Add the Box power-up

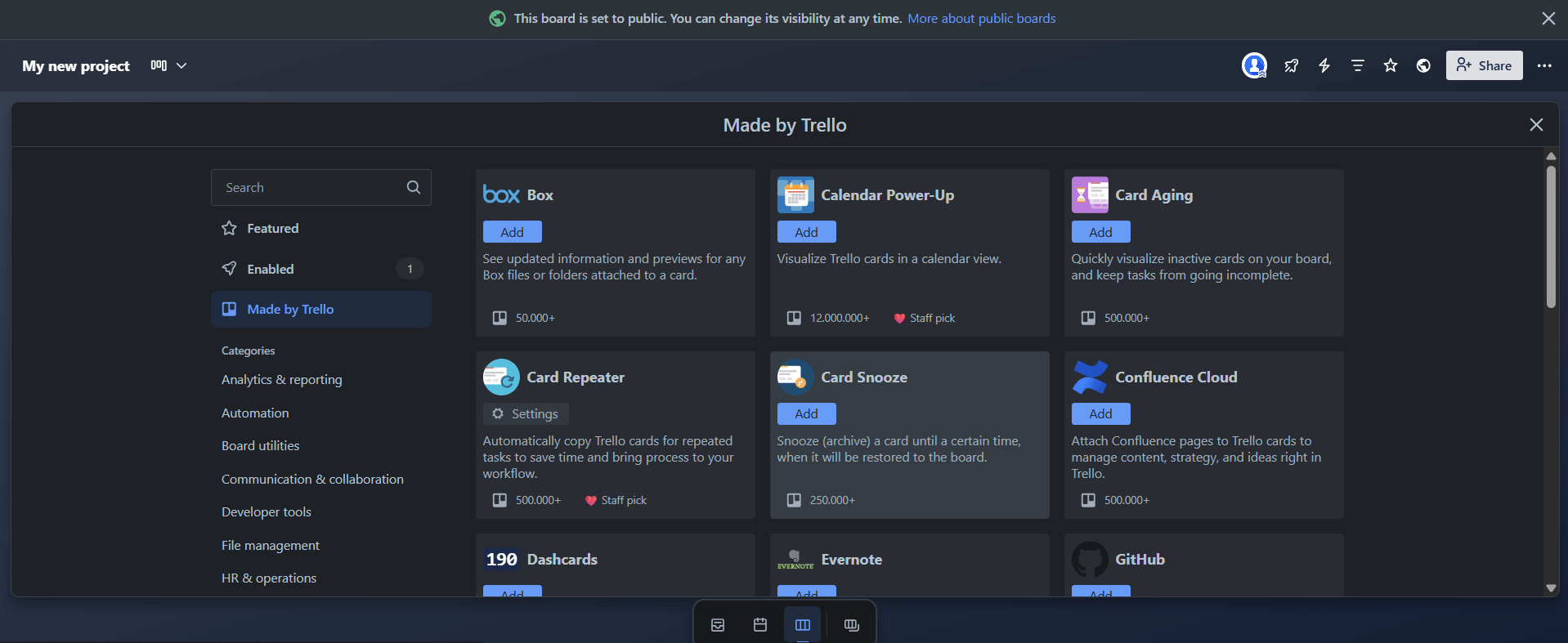click(x=513, y=232)
